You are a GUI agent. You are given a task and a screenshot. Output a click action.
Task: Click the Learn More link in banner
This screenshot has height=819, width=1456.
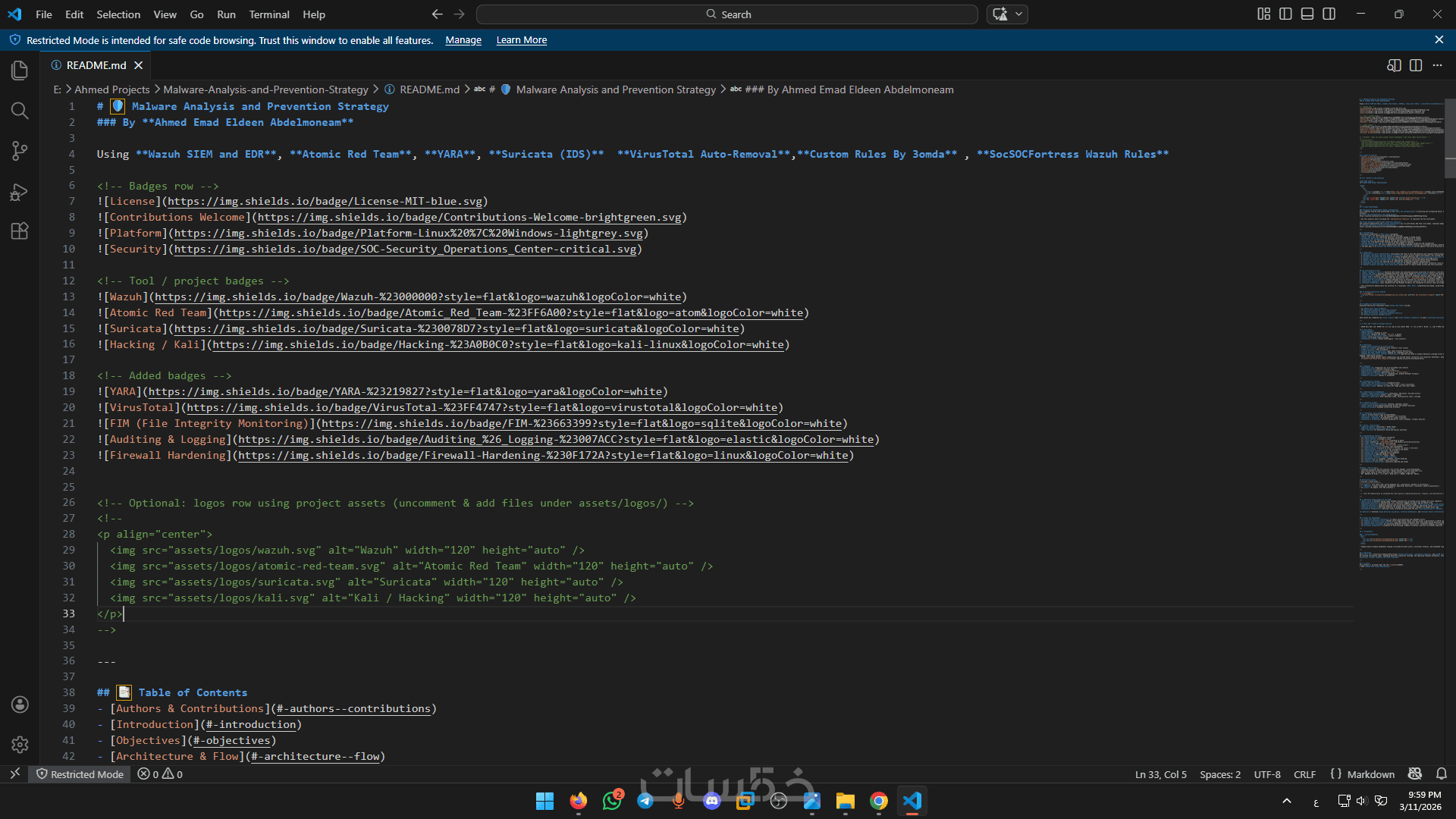click(x=522, y=40)
